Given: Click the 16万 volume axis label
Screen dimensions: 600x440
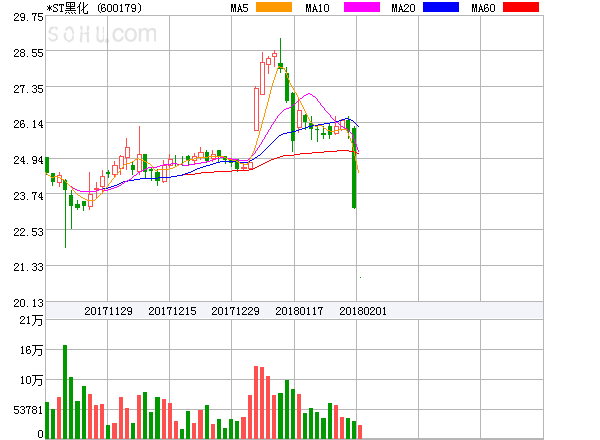Looking at the screenshot, I should 31,350.
